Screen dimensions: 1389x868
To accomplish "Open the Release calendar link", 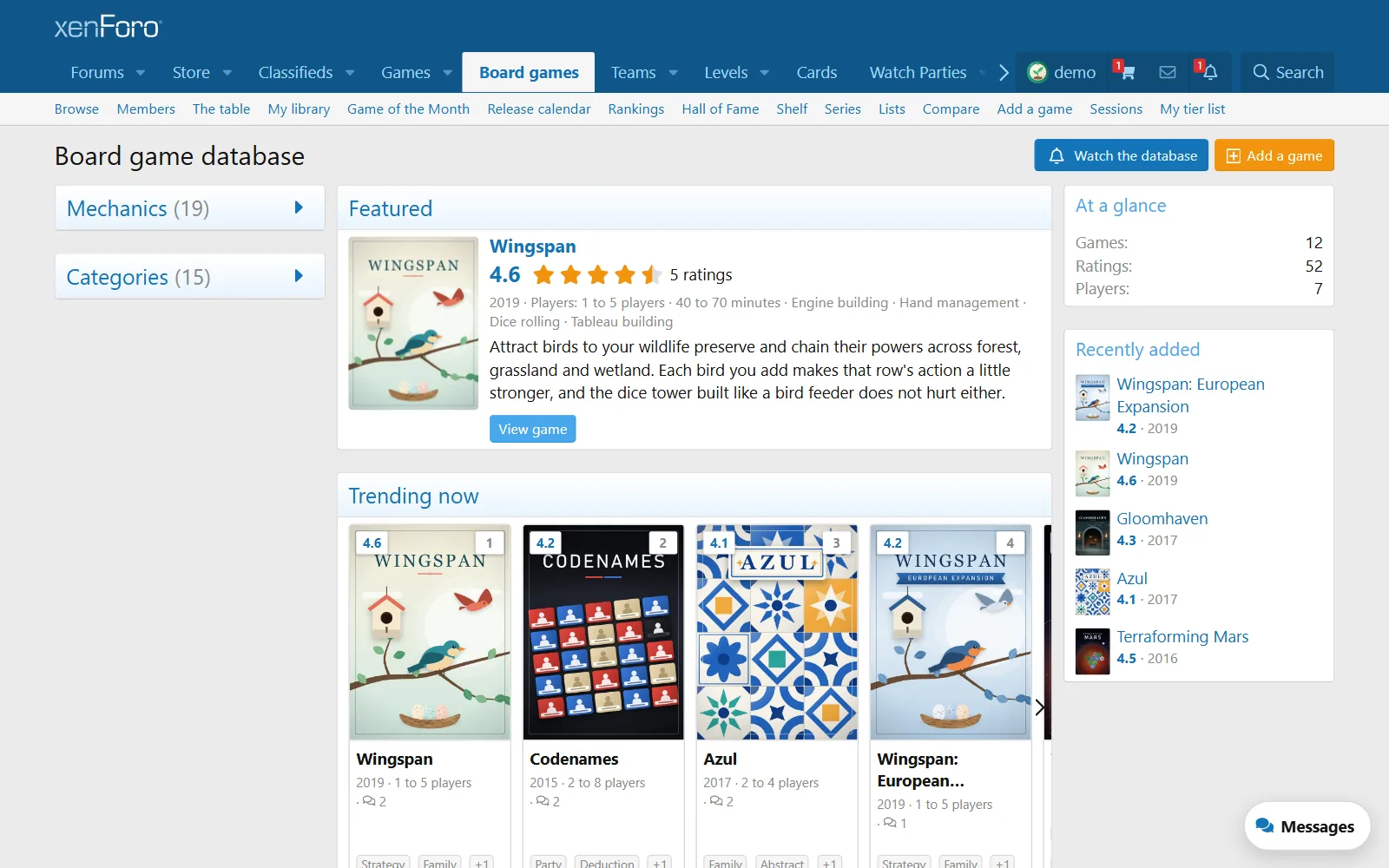I will tap(539, 109).
